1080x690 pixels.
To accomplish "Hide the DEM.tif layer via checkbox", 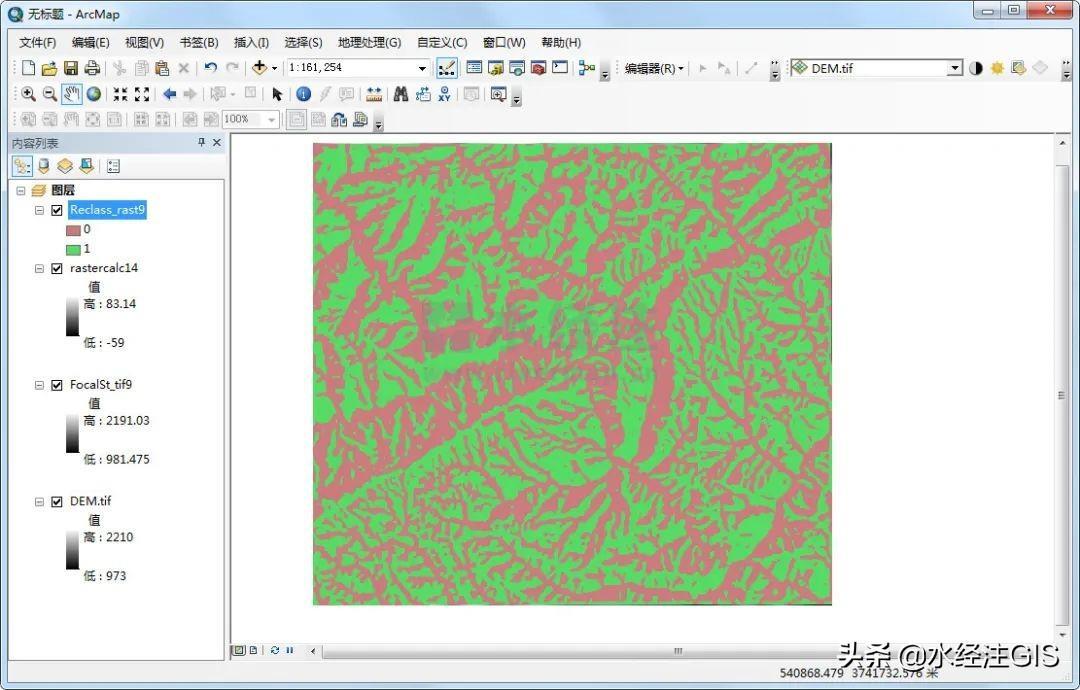I will click(x=57, y=501).
